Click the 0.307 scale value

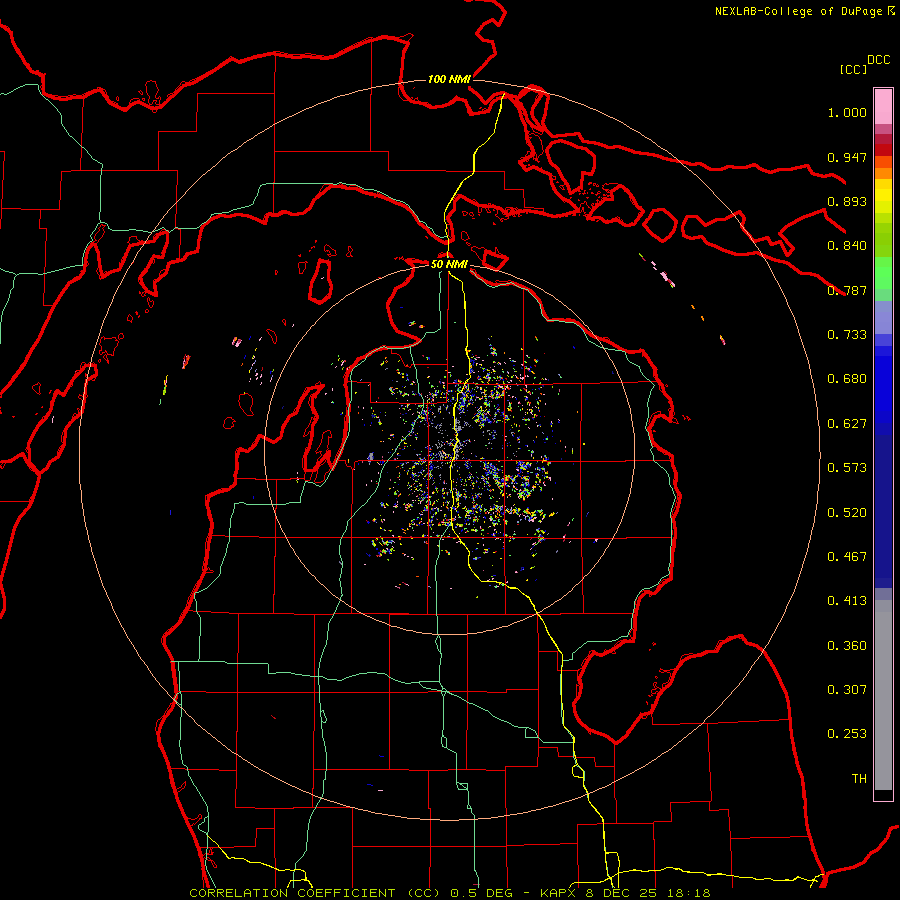847,690
